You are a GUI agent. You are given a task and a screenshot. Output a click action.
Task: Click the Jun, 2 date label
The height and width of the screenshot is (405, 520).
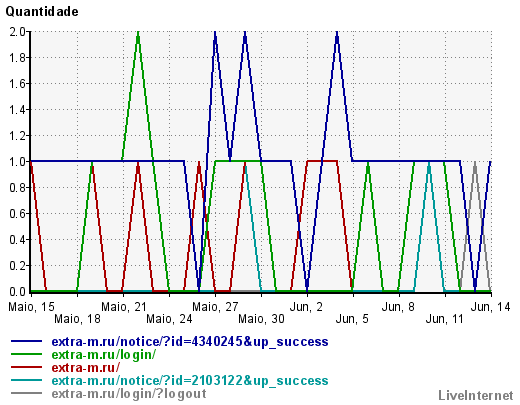307,307
